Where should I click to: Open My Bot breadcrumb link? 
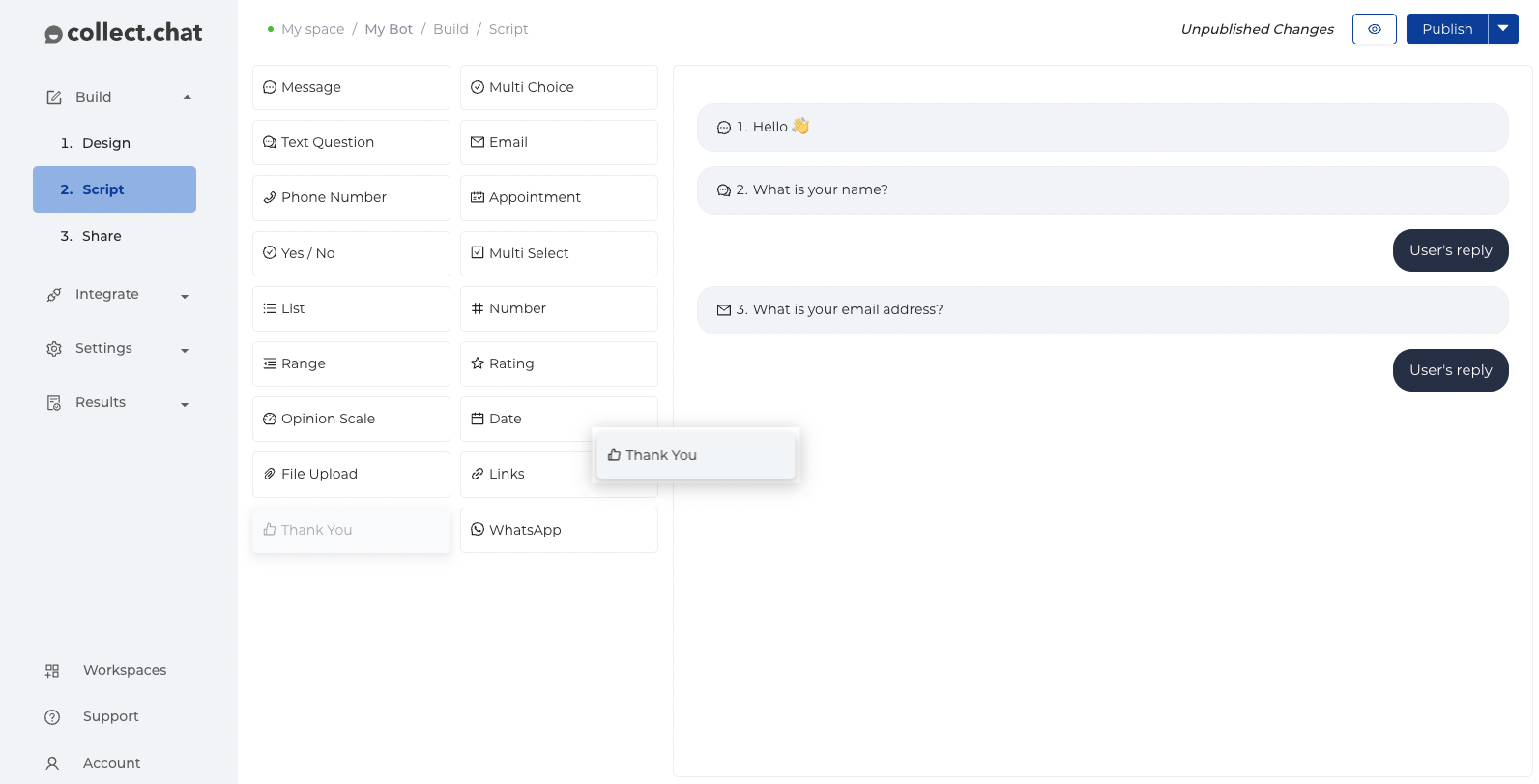point(389,29)
